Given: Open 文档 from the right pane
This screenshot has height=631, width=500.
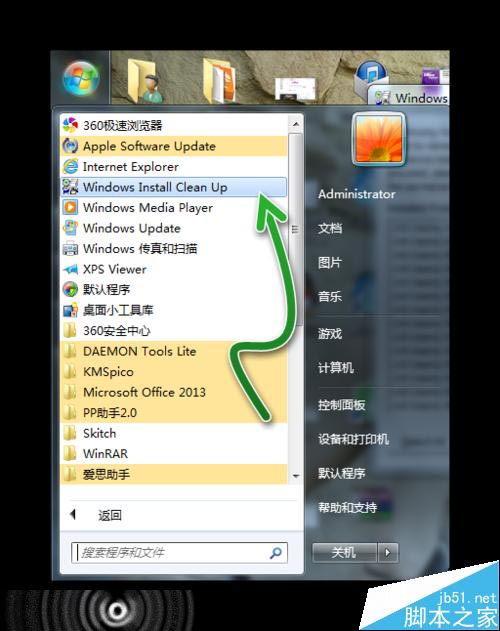Looking at the screenshot, I should coord(330,228).
